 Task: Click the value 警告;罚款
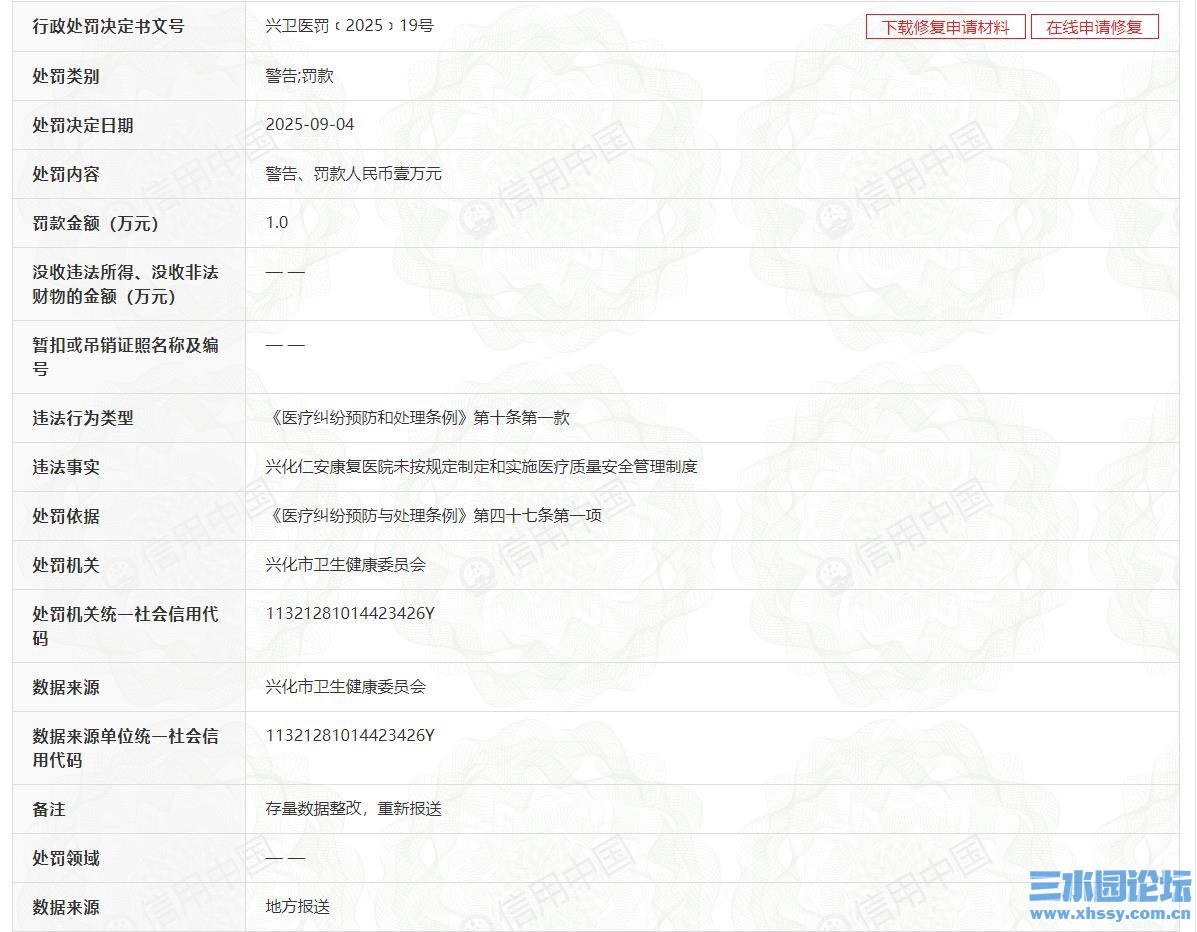tap(299, 76)
